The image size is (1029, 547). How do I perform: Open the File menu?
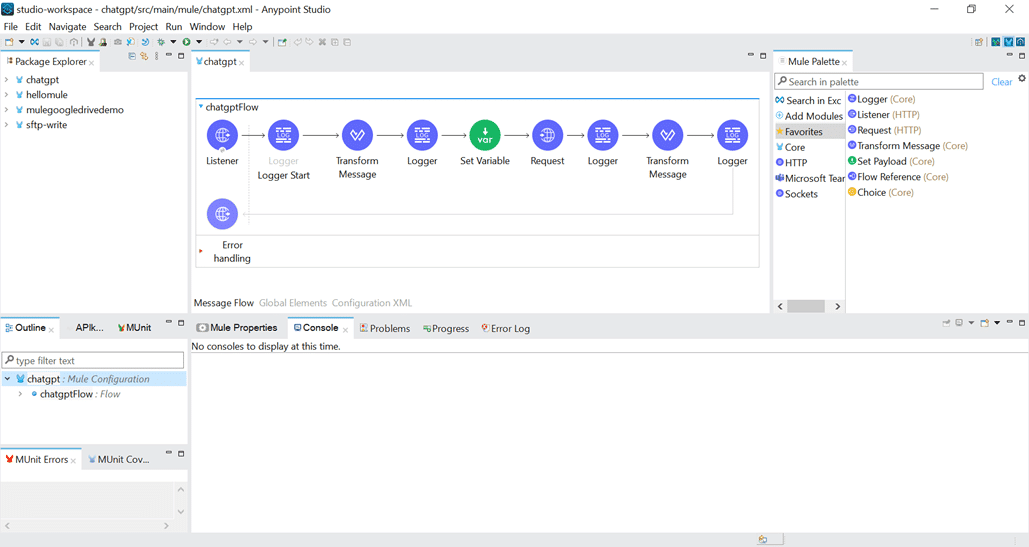click(x=10, y=27)
